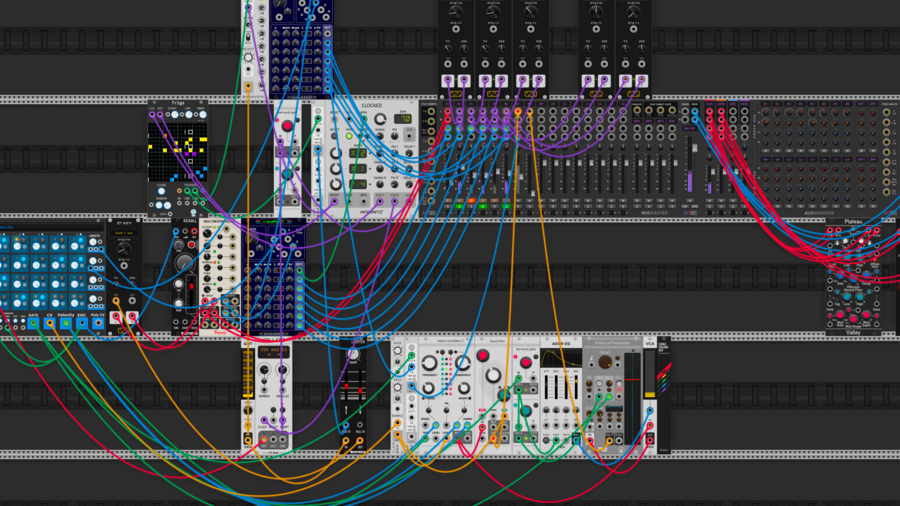Click the CV output jack on blue sequencer

pyautogui.click(x=50, y=324)
